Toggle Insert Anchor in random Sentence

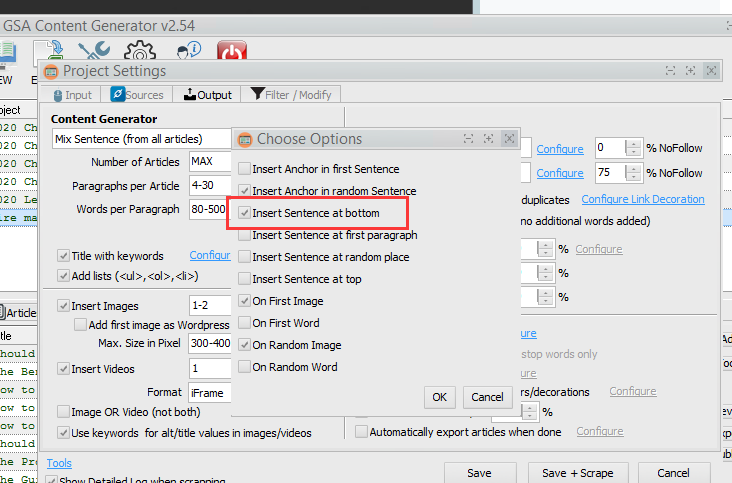[244, 190]
